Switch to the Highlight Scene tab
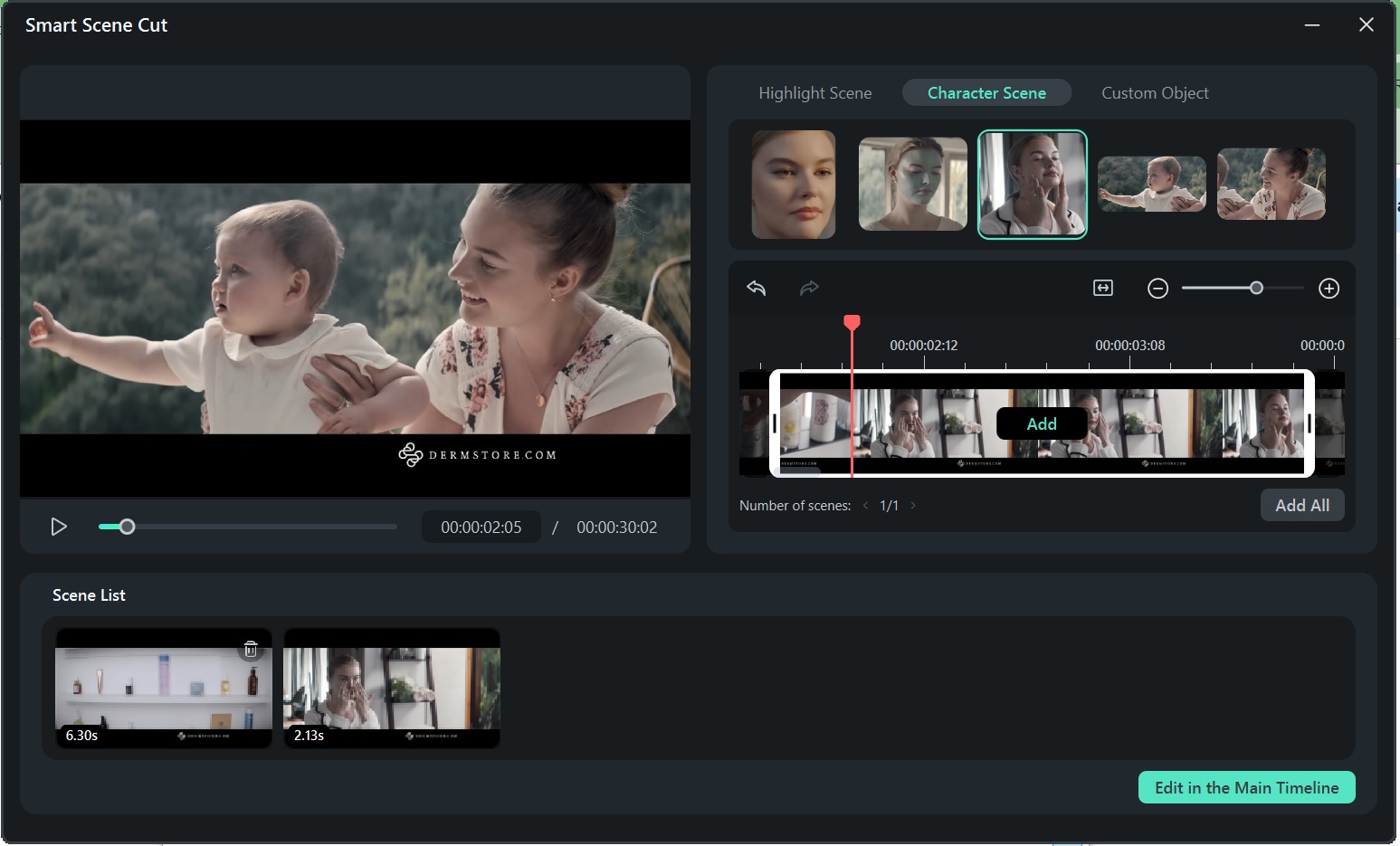The image size is (1400, 846). click(x=814, y=93)
